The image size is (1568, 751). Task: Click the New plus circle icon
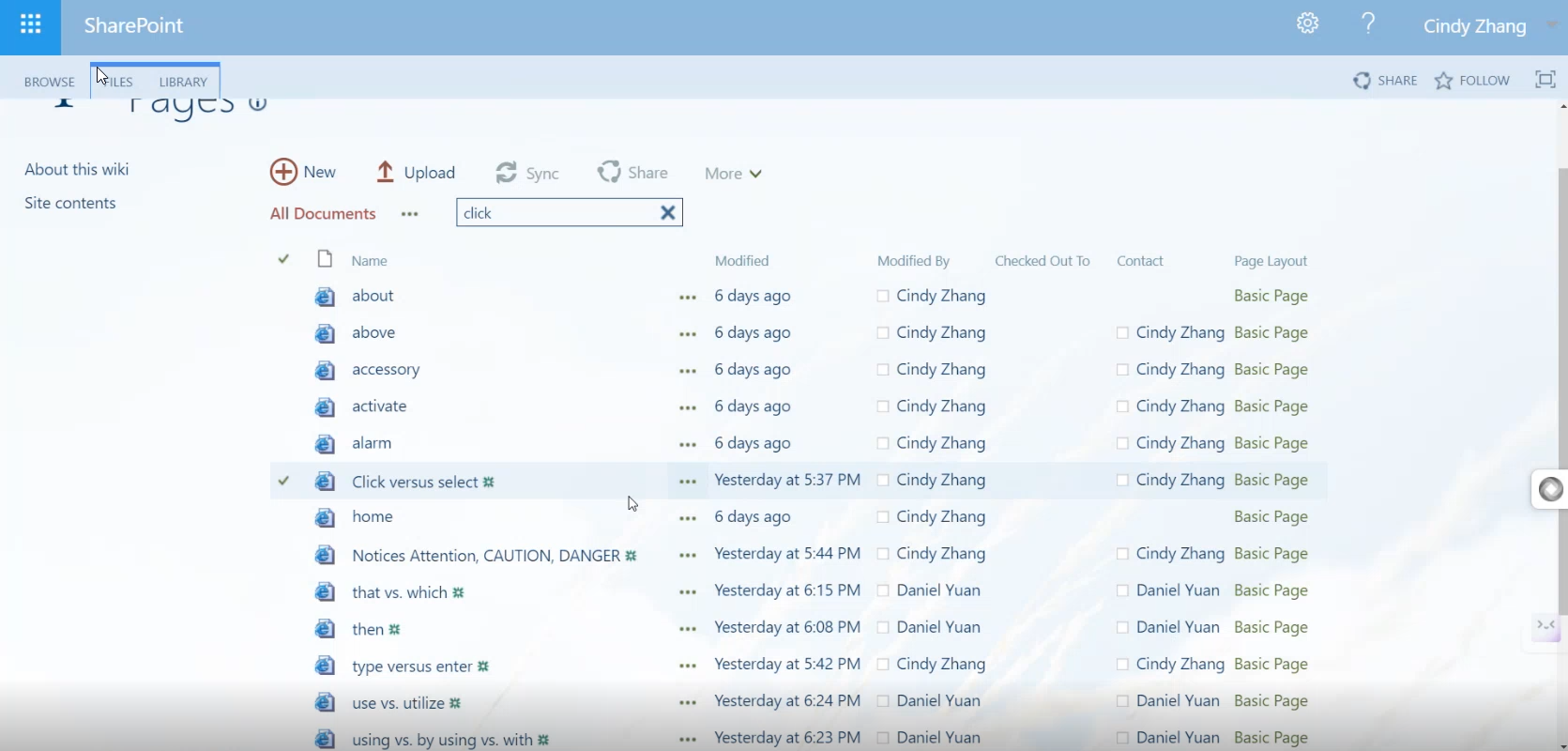[283, 172]
